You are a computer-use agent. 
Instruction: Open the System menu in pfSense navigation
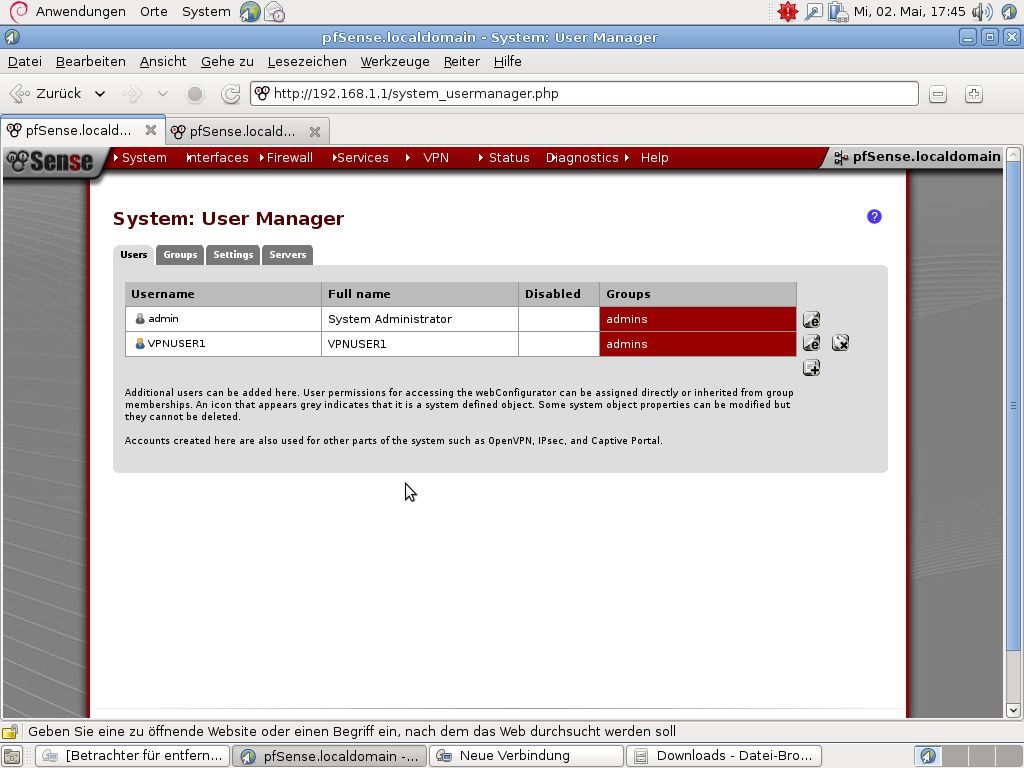click(x=144, y=157)
